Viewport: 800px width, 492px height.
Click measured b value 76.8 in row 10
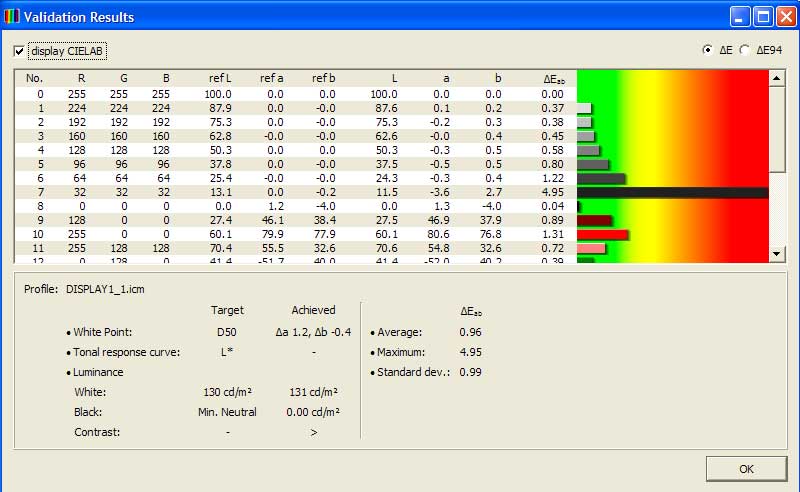point(491,234)
